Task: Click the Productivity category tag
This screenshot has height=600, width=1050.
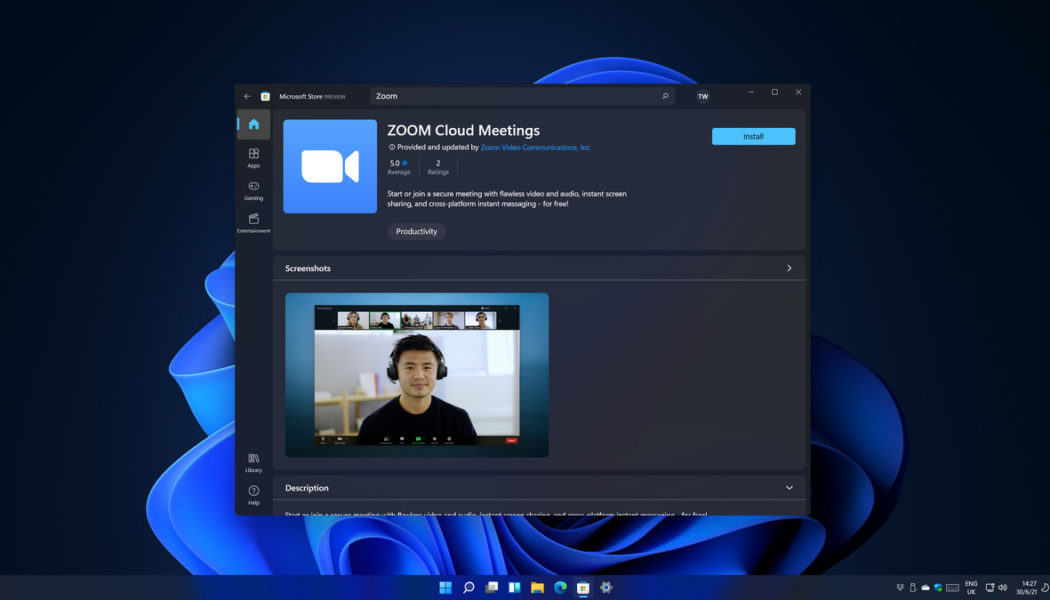Action: tap(416, 231)
